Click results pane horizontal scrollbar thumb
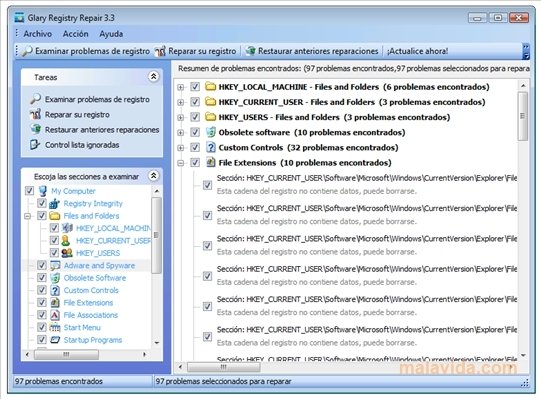Screen dimensions: 541x399 (x=224, y=367)
